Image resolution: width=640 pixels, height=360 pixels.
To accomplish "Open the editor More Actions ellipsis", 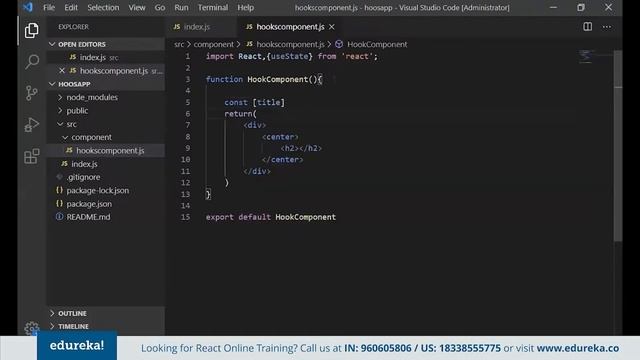I will 607,27.
